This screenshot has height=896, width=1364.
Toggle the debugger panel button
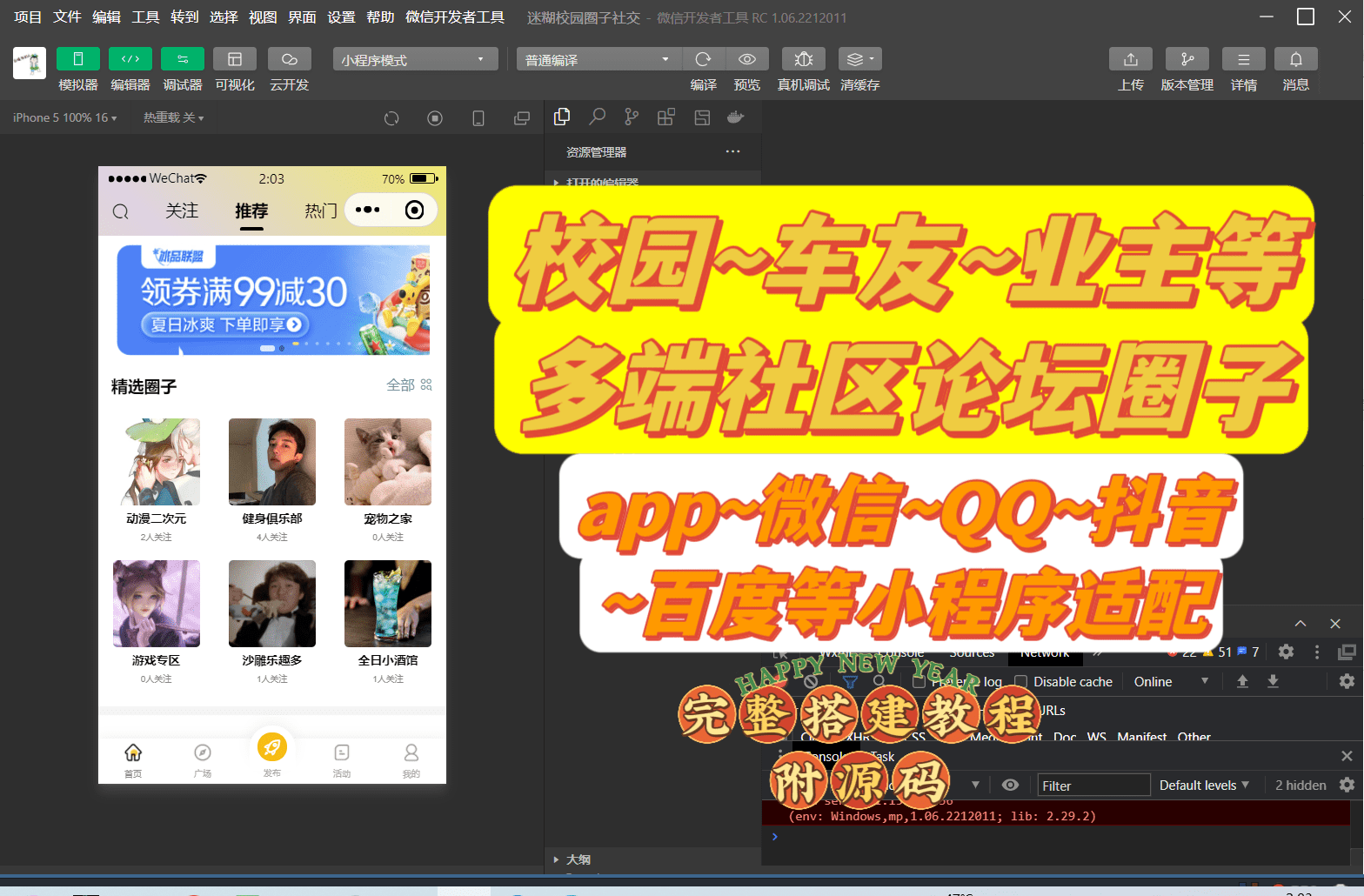coord(183,58)
